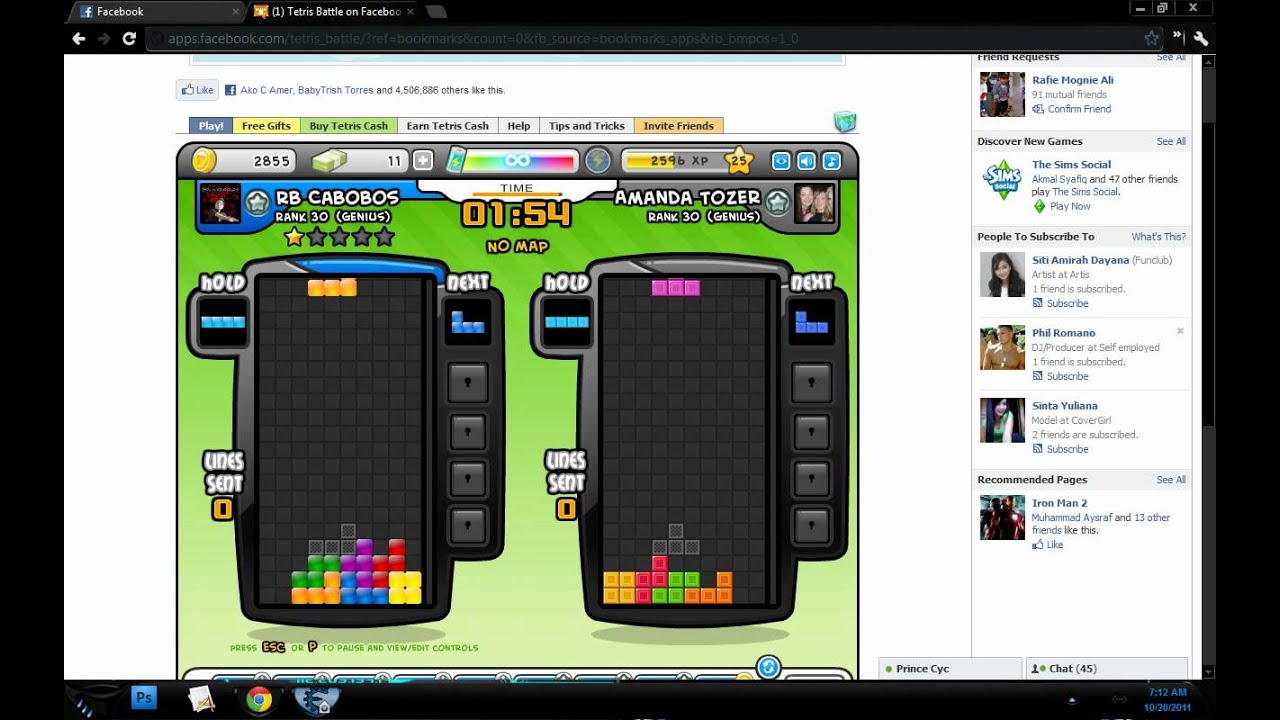Like the Iron Man 2 page
The height and width of the screenshot is (720, 1280).
[1054, 545]
